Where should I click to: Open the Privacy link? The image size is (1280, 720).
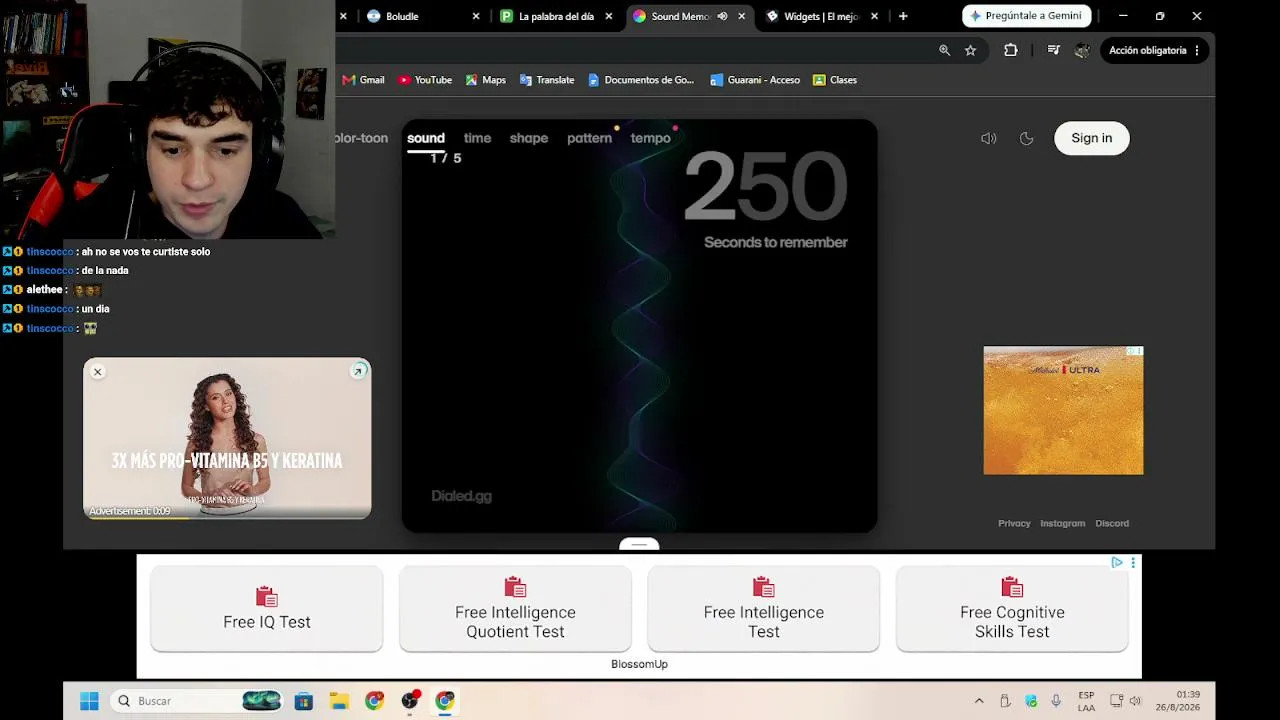(x=1014, y=523)
